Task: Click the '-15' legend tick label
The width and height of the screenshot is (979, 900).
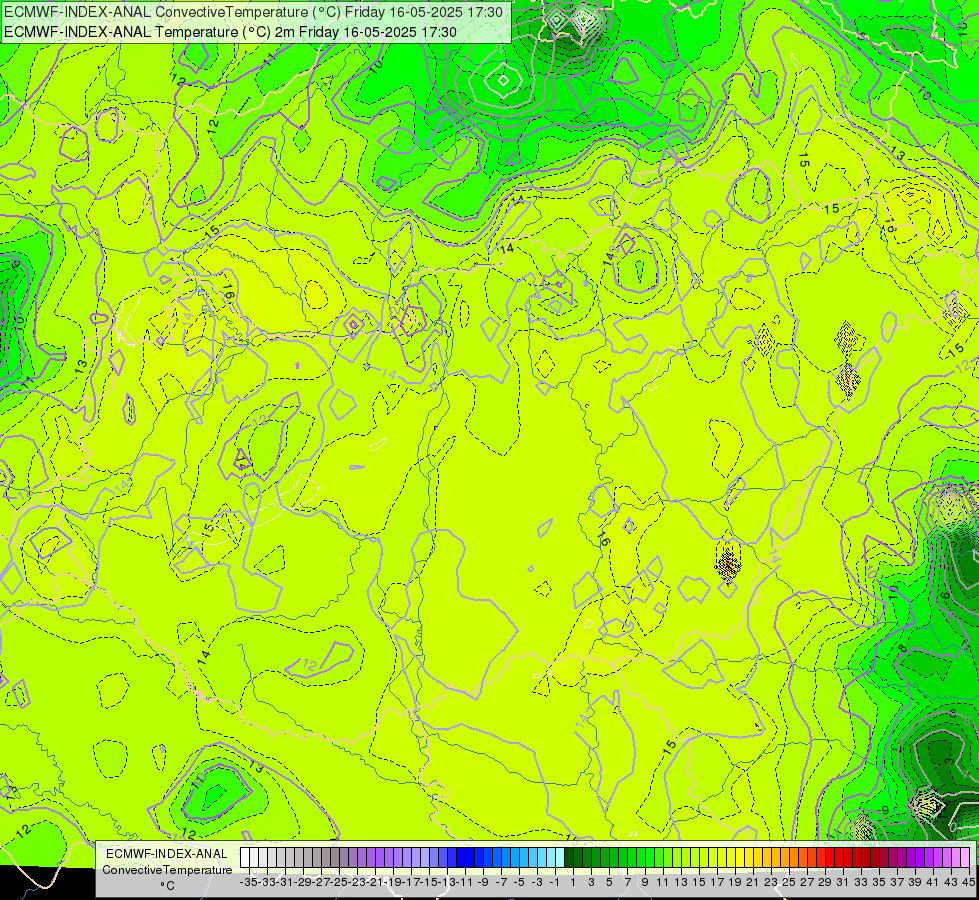Action: coord(430,882)
